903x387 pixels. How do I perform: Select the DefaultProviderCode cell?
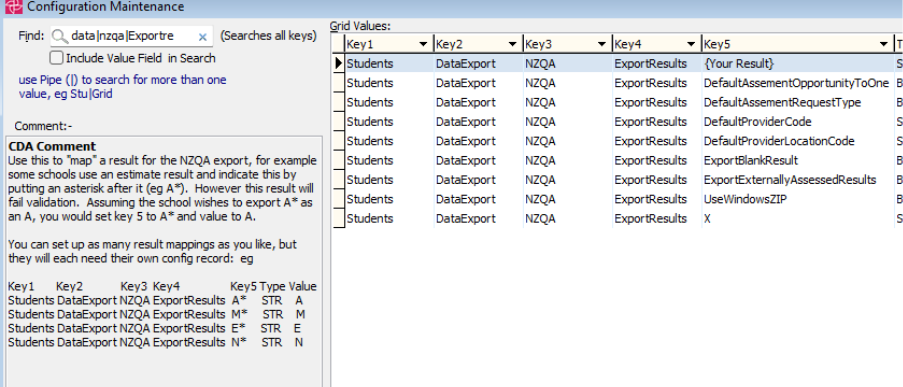click(798, 122)
